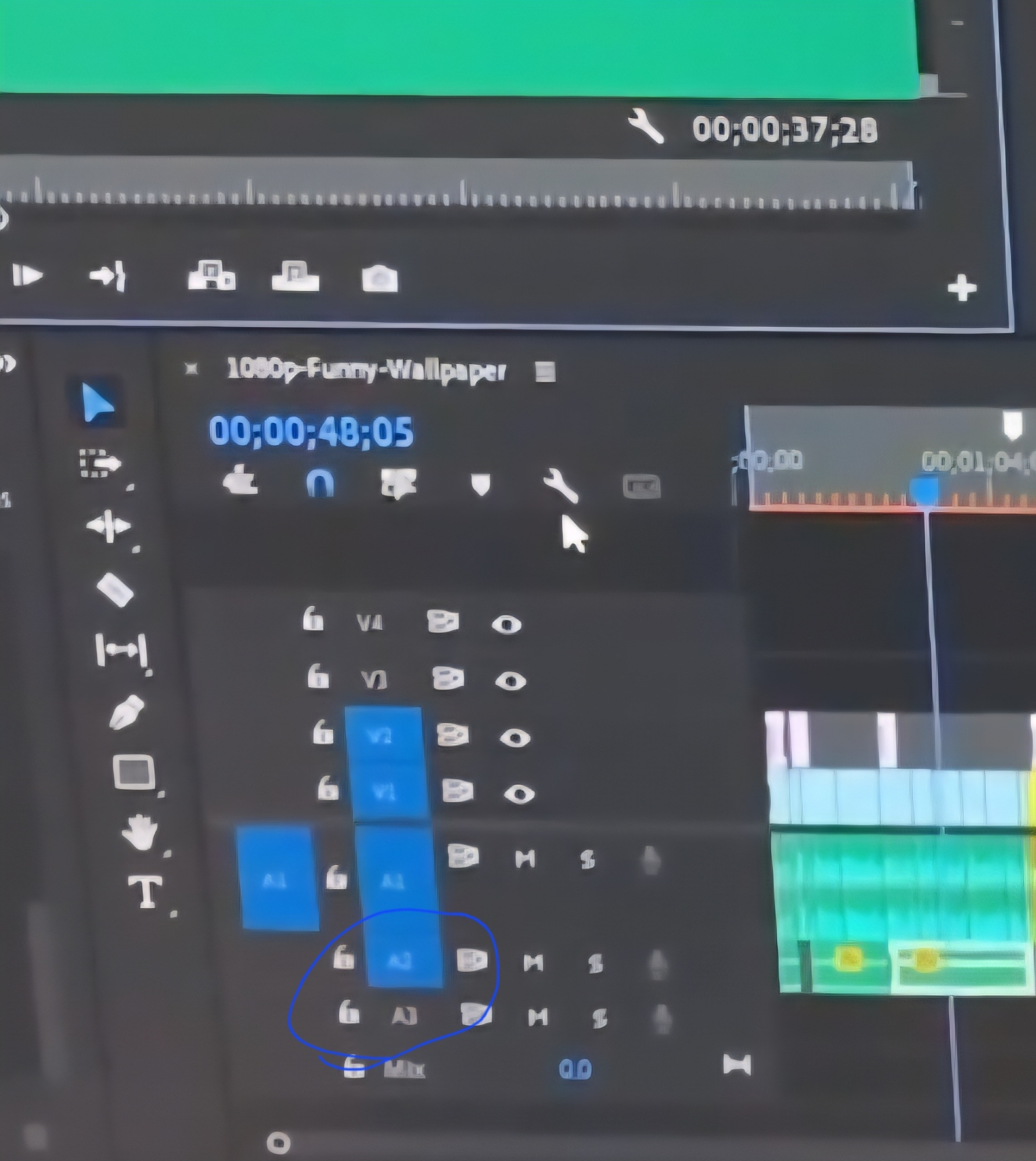This screenshot has width=1036, height=1161.
Task: Choose the Ripple Edit tool
Action: [109, 526]
